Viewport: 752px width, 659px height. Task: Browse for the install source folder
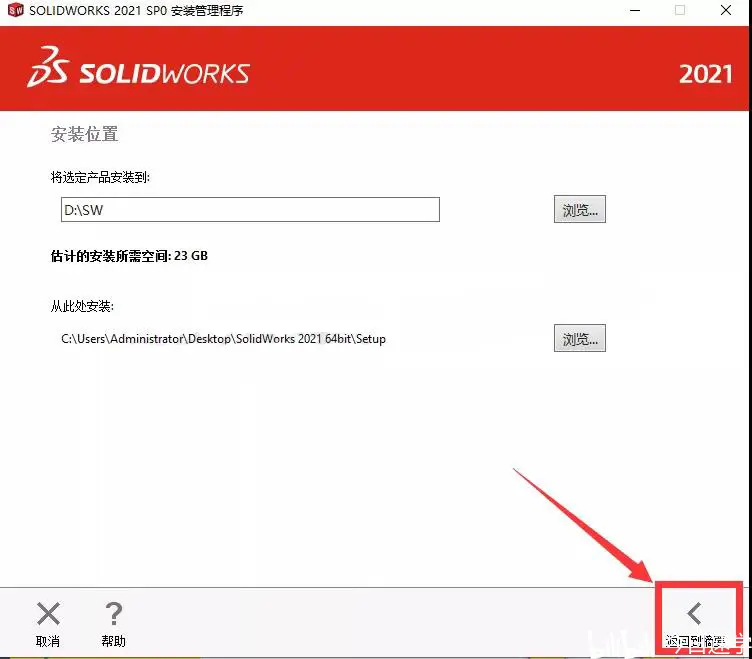coord(579,338)
